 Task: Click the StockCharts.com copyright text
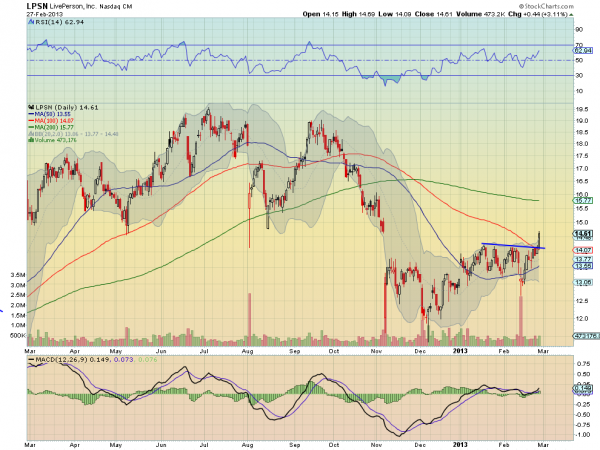point(546,6)
